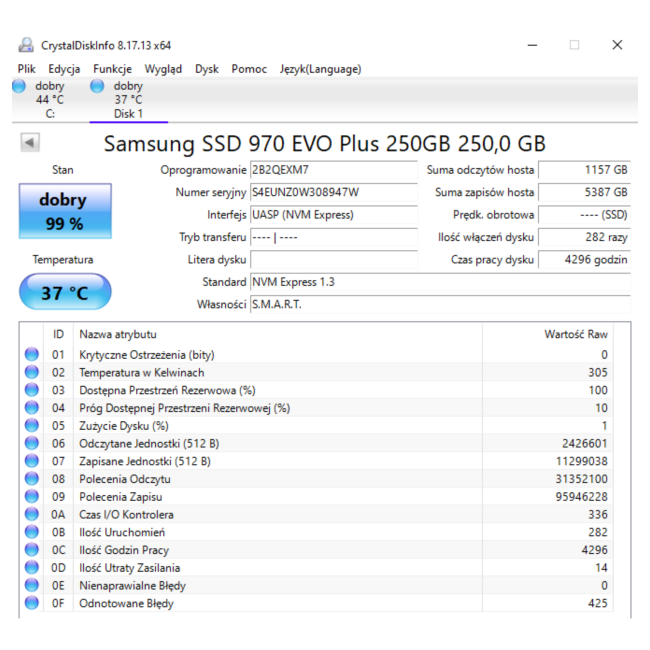Click the Samsung SSD 970 EVO Plus title
650x650 pixels.
click(x=325, y=144)
